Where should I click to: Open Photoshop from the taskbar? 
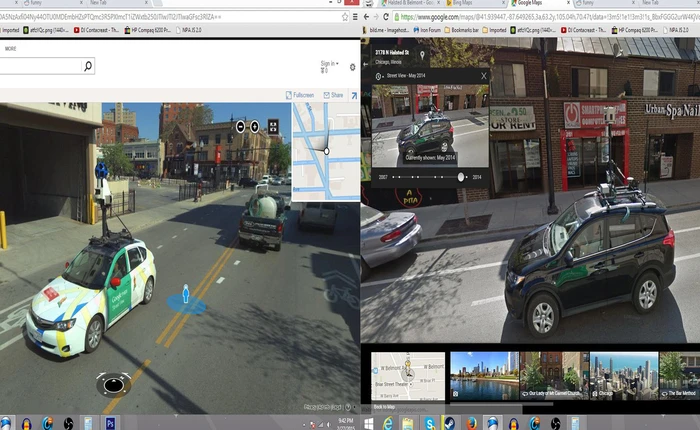(110, 423)
